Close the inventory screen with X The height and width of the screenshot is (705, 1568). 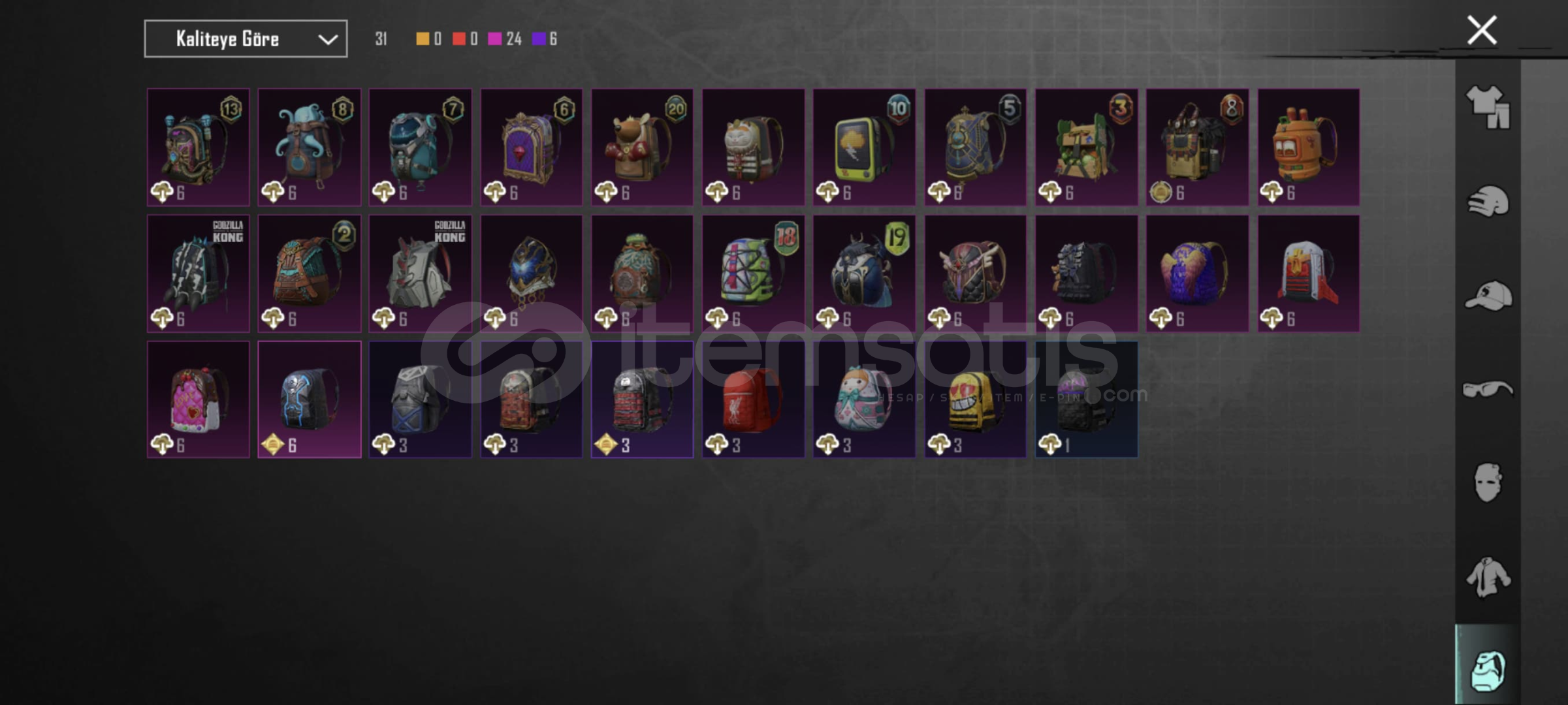[x=1481, y=30]
